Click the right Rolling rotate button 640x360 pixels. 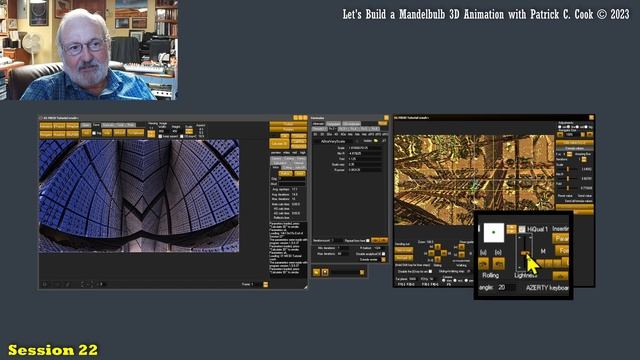click(498, 264)
